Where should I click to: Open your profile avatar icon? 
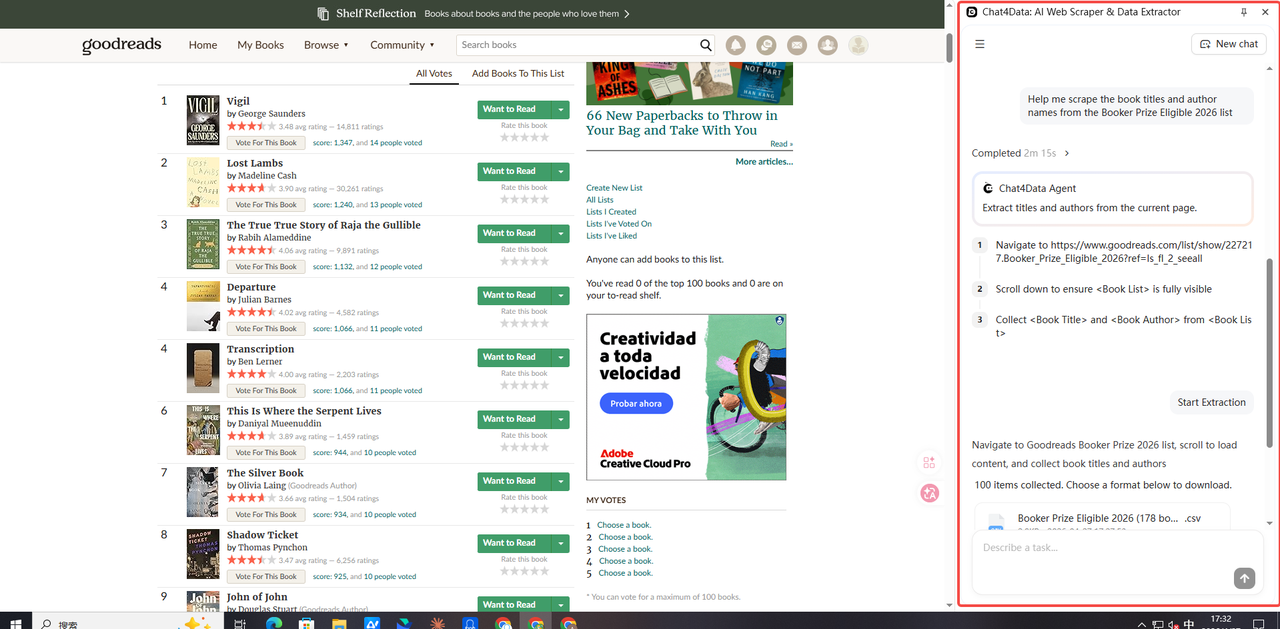pos(858,45)
